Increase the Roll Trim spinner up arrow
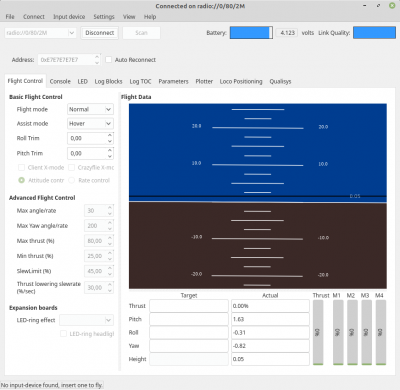This screenshot has height=390, width=400. [110, 135]
